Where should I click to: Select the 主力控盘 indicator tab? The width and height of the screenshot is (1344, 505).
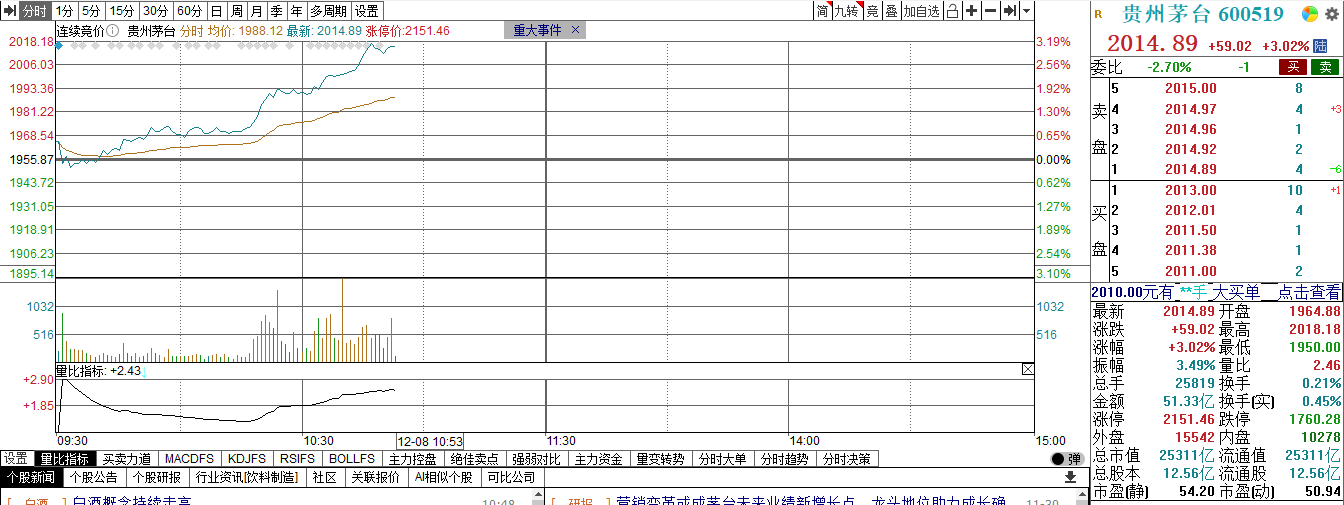[x=412, y=459]
